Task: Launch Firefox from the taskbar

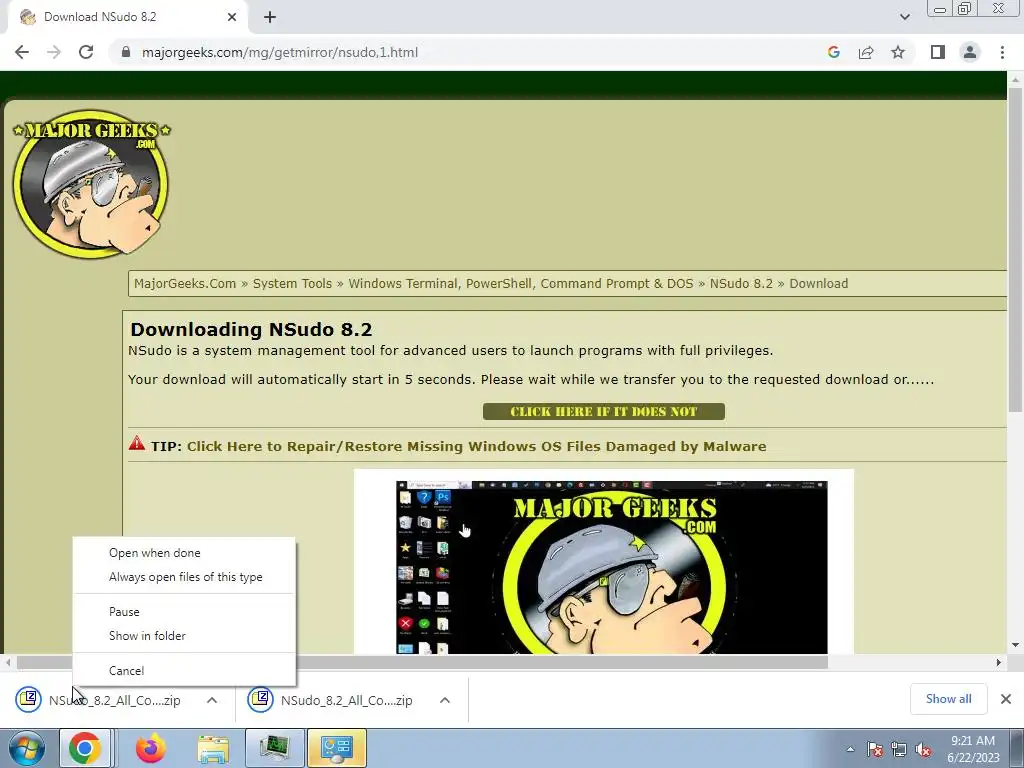Action: pyautogui.click(x=150, y=748)
